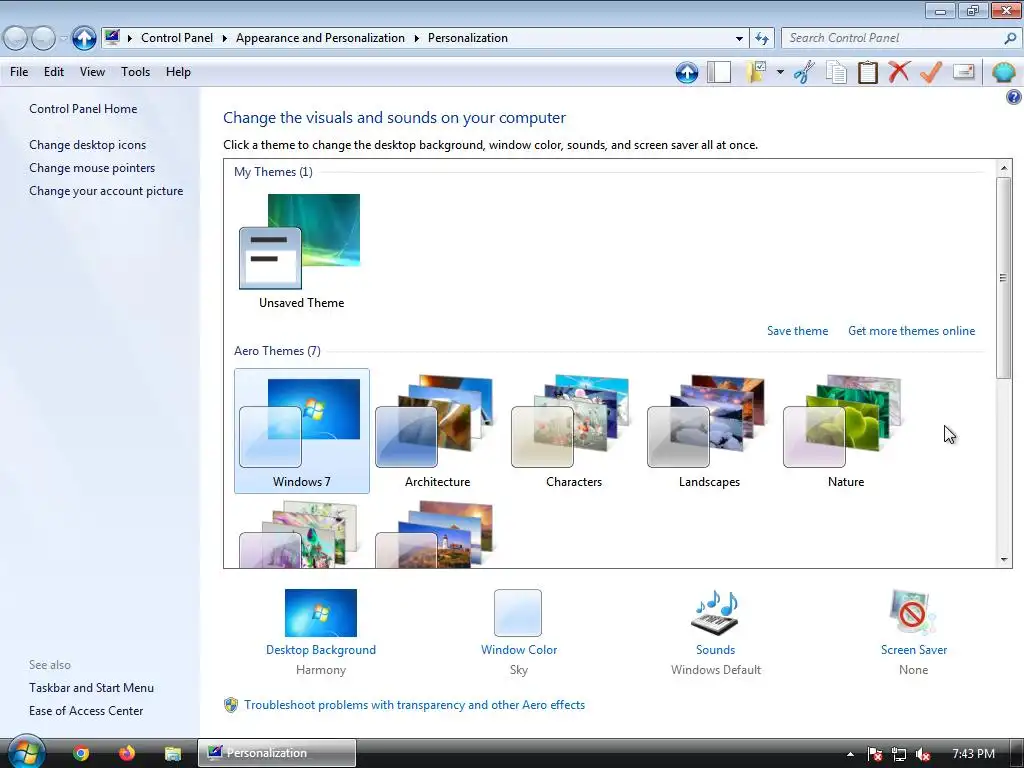Image resolution: width=1024 pixels, height=768 pixels.
Task: Select the Windows 7 theme
Action: coord(301,431)
